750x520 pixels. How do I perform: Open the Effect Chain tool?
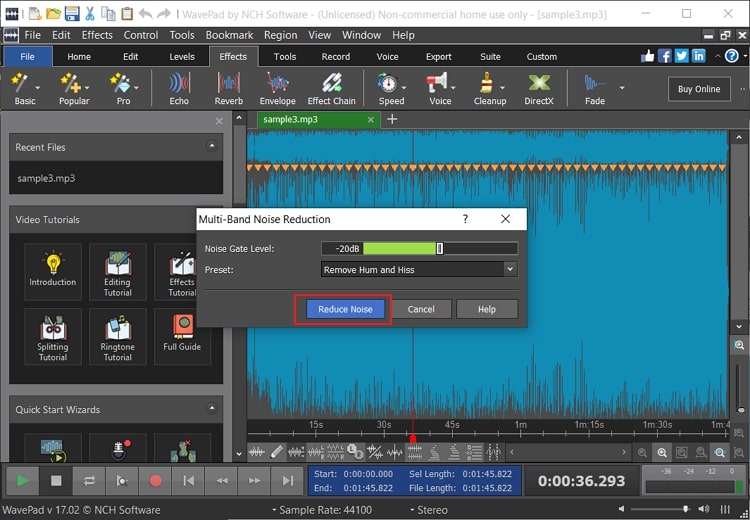coord(331,89)
